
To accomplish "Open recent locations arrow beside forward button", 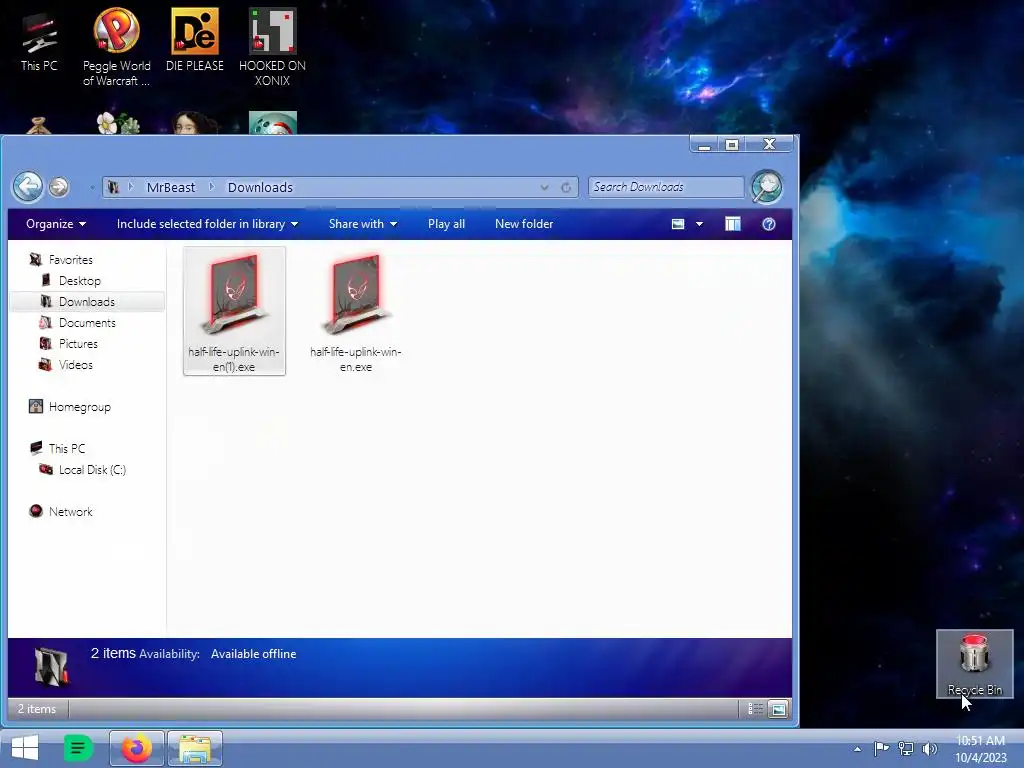I will click(x=91, y=187).
